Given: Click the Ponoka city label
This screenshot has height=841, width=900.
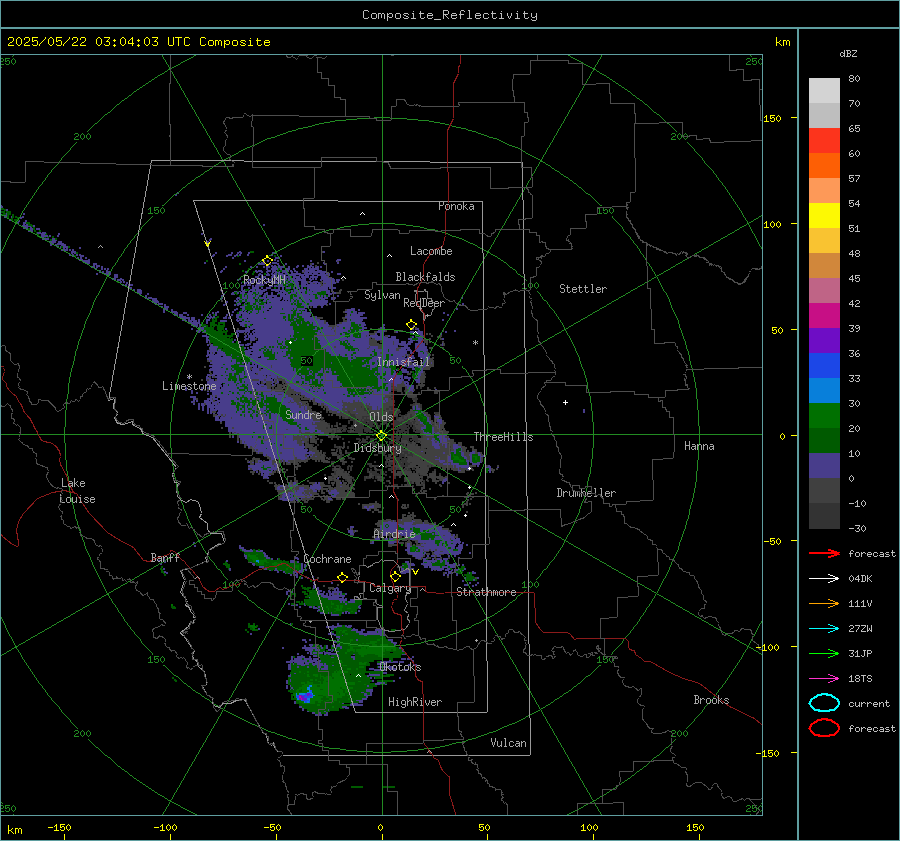Looking at the screenshot, I should [x=456, y=206].
